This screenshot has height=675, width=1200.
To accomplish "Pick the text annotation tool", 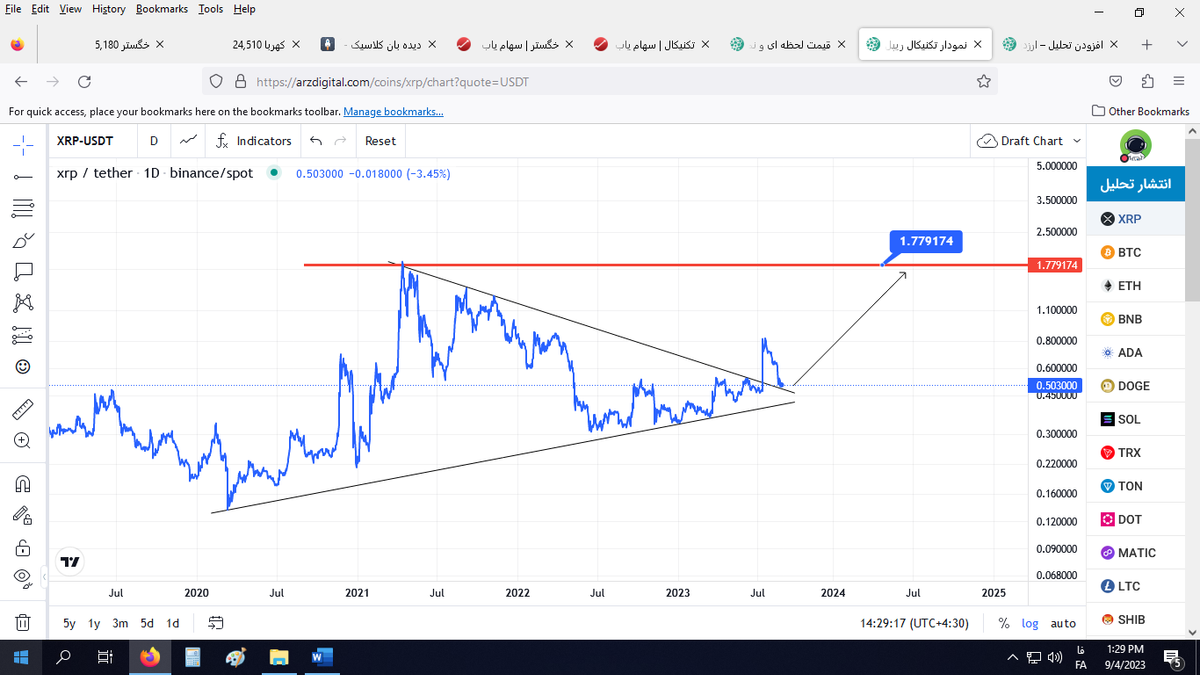I will point(24,271).
